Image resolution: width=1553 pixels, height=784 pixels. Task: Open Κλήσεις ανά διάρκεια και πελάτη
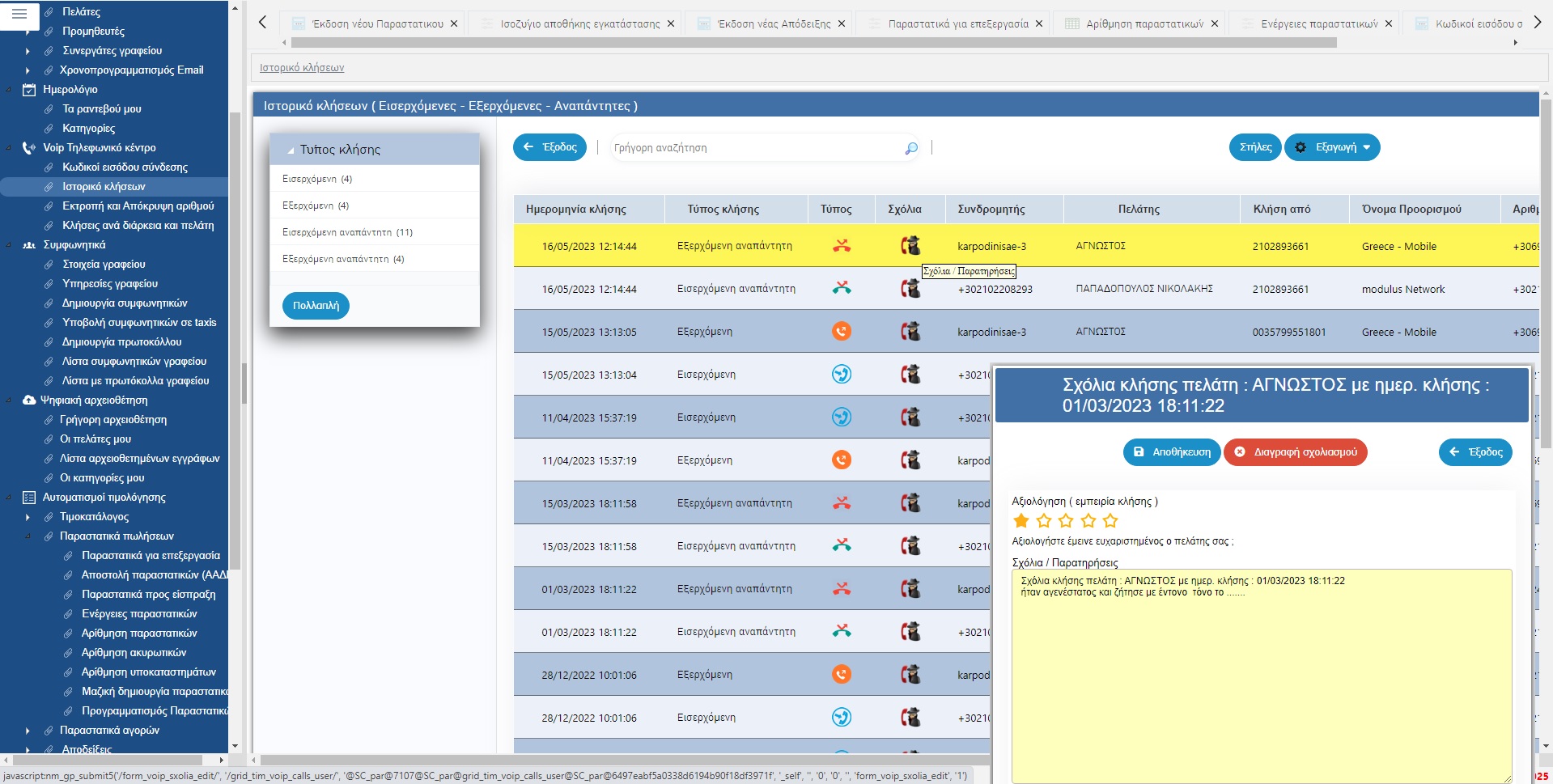click(x=138, y=226)
